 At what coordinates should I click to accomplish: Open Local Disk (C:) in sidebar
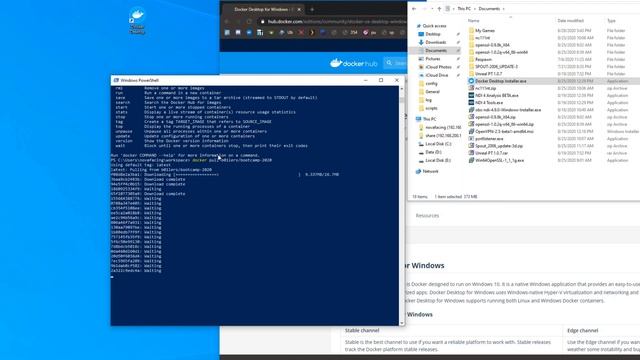pyautogui.click(x=438, y=144)
